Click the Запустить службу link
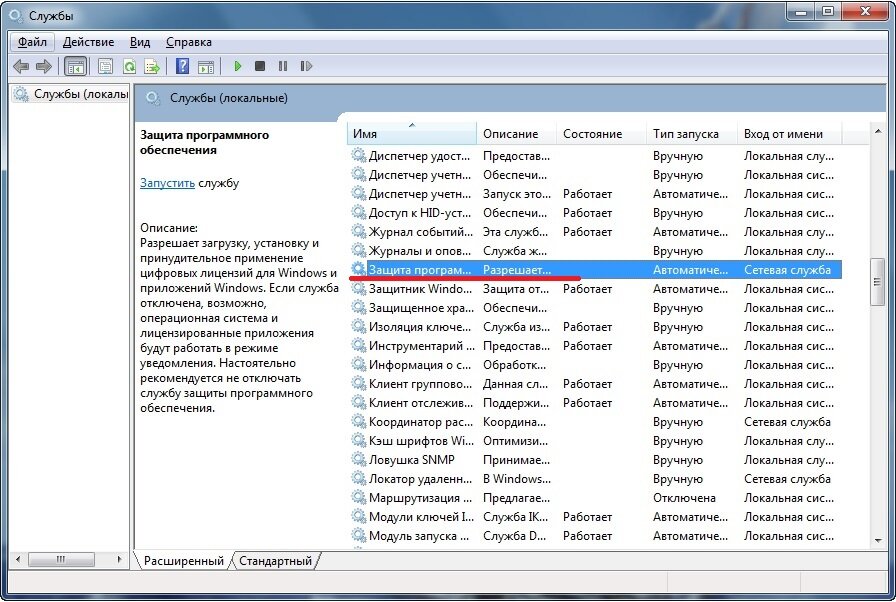896x602 pixels. click(166, 183)
